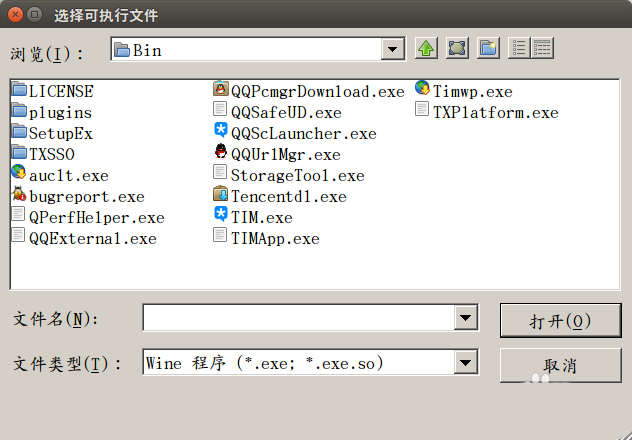Go up one folder level
The height and width of the screenshot is (440, 632).
[x=426, y=48]
